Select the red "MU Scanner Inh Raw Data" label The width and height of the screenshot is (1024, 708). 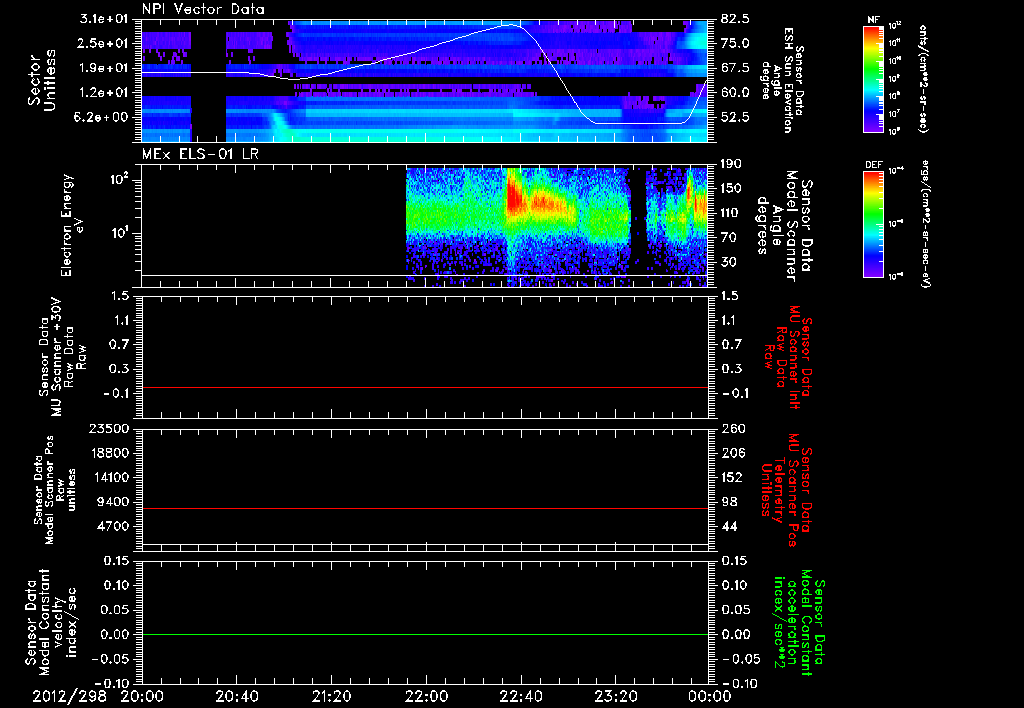point(786,357)
